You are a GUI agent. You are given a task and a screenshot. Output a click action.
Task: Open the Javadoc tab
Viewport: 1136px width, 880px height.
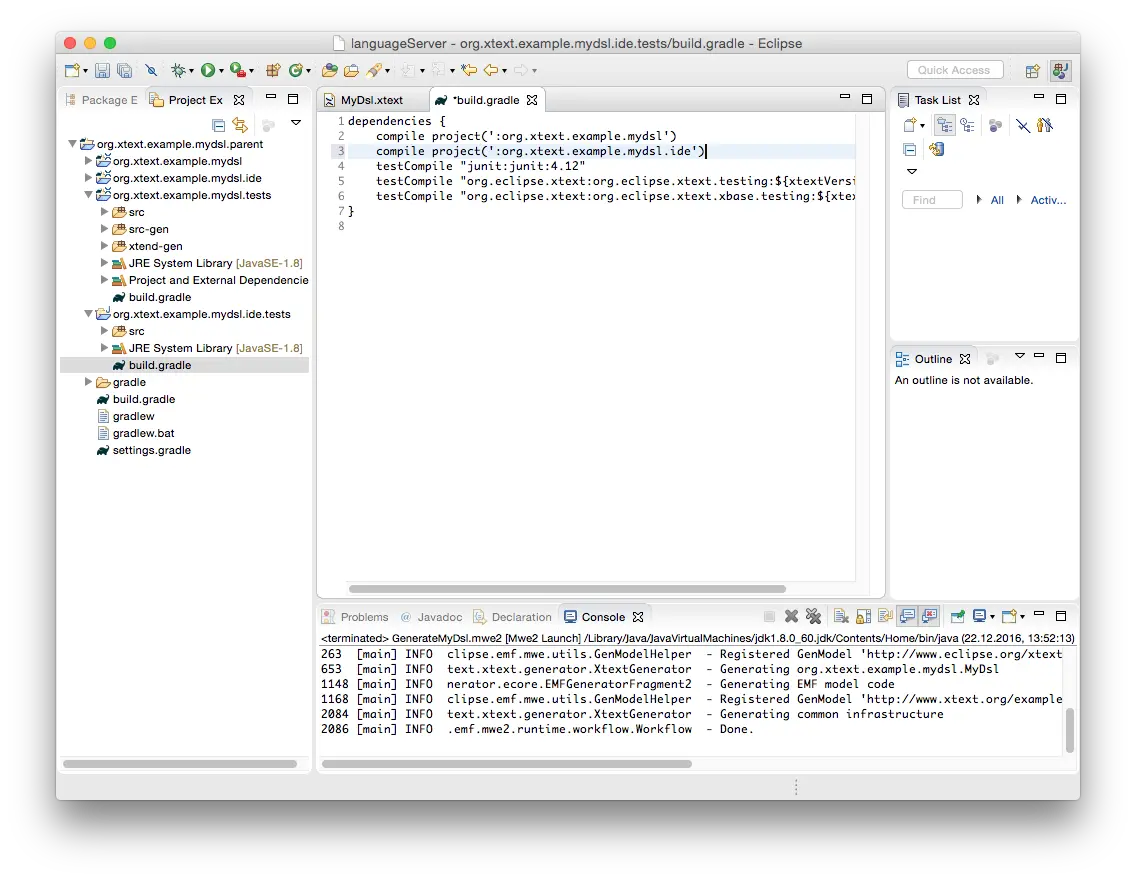click(x=432, y=617)
